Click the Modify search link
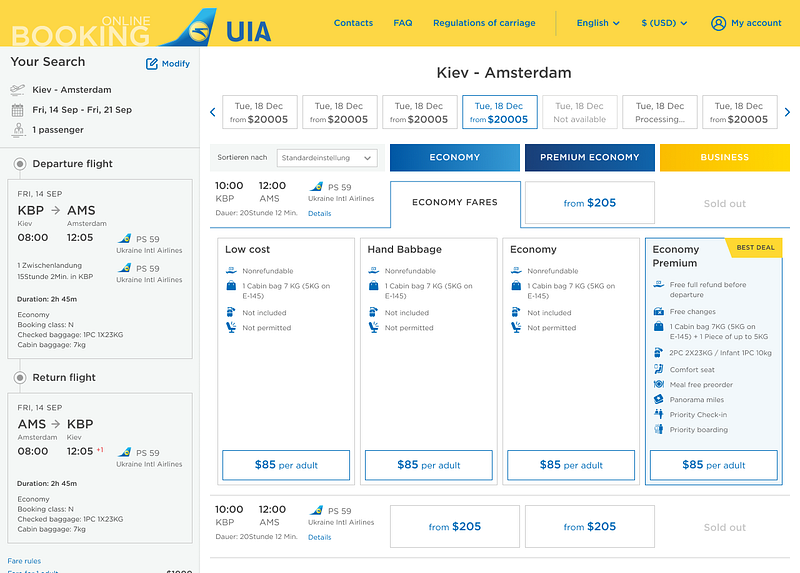 [176, 64]
